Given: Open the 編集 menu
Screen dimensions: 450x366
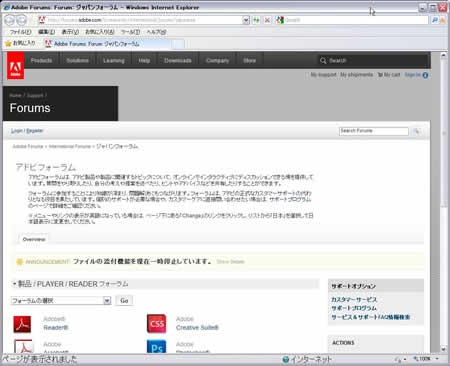Looking at the screenshot, I should point(46,32).
